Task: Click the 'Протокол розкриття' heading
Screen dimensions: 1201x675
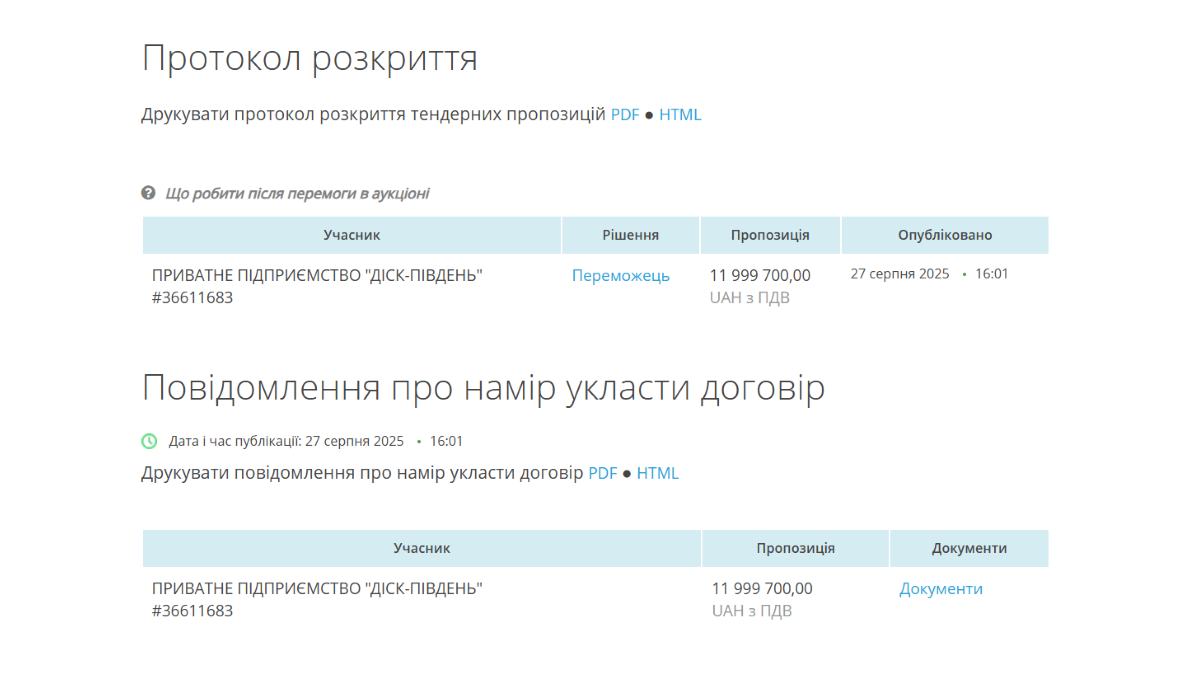Action: click(309, 58)
